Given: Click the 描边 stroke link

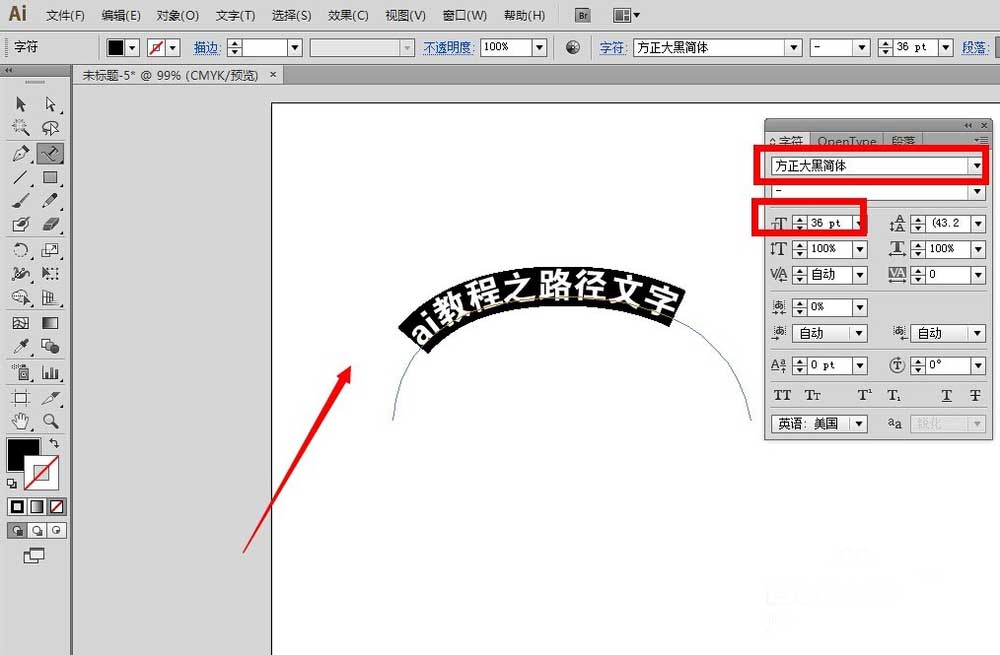Looking at the screenshot, I should (x=207, y=47).
